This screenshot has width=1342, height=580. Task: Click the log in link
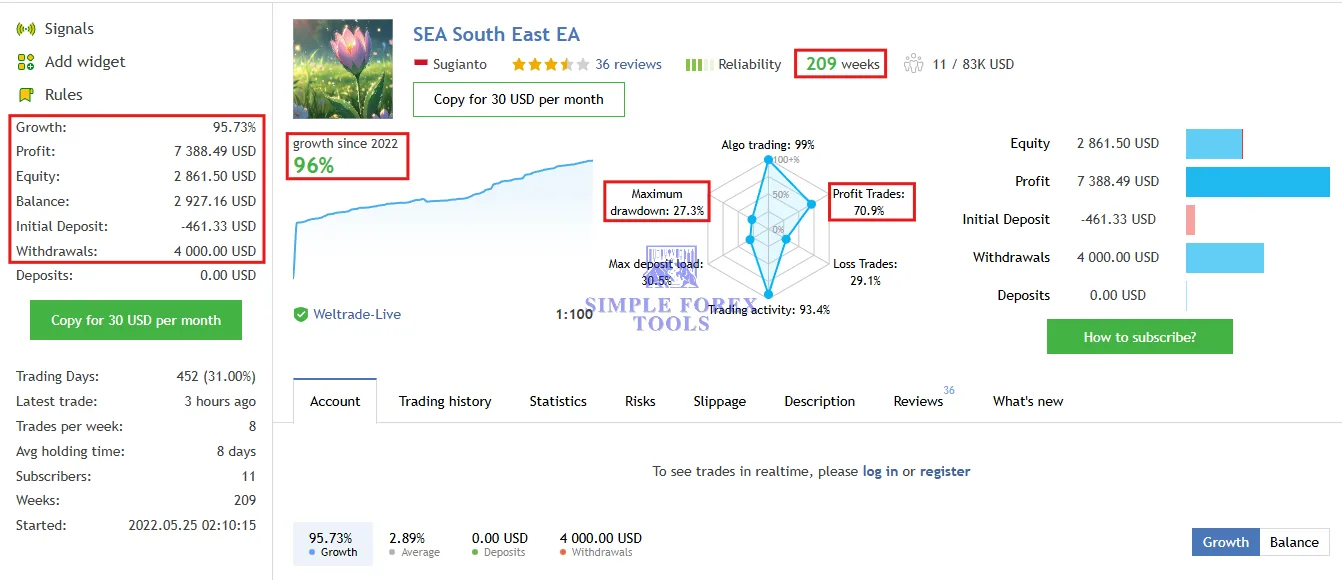(x=880, y=471)
